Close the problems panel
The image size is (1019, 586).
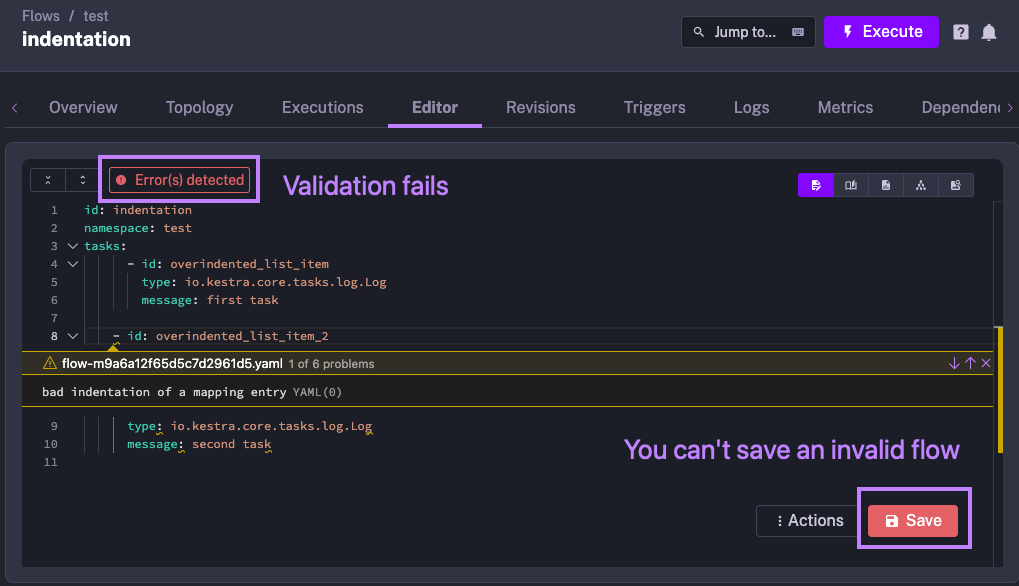click(986, 363)
